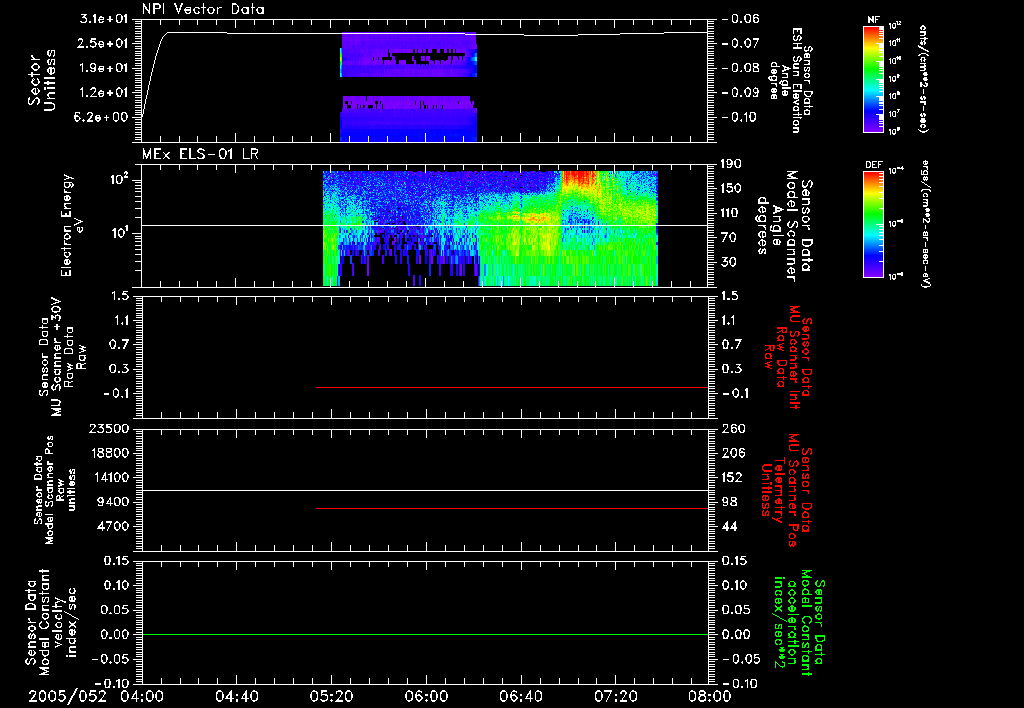Click the "-0.06" sun elevation tick value
Screen dimensions: 1024x708
[x=741, y=19]
